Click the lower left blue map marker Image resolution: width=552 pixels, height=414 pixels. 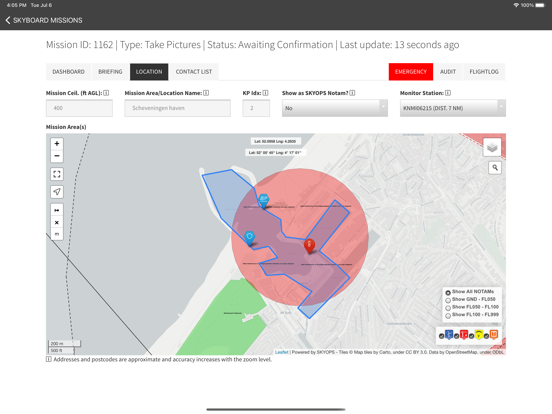pyautogui.click(x=249, y=238)
